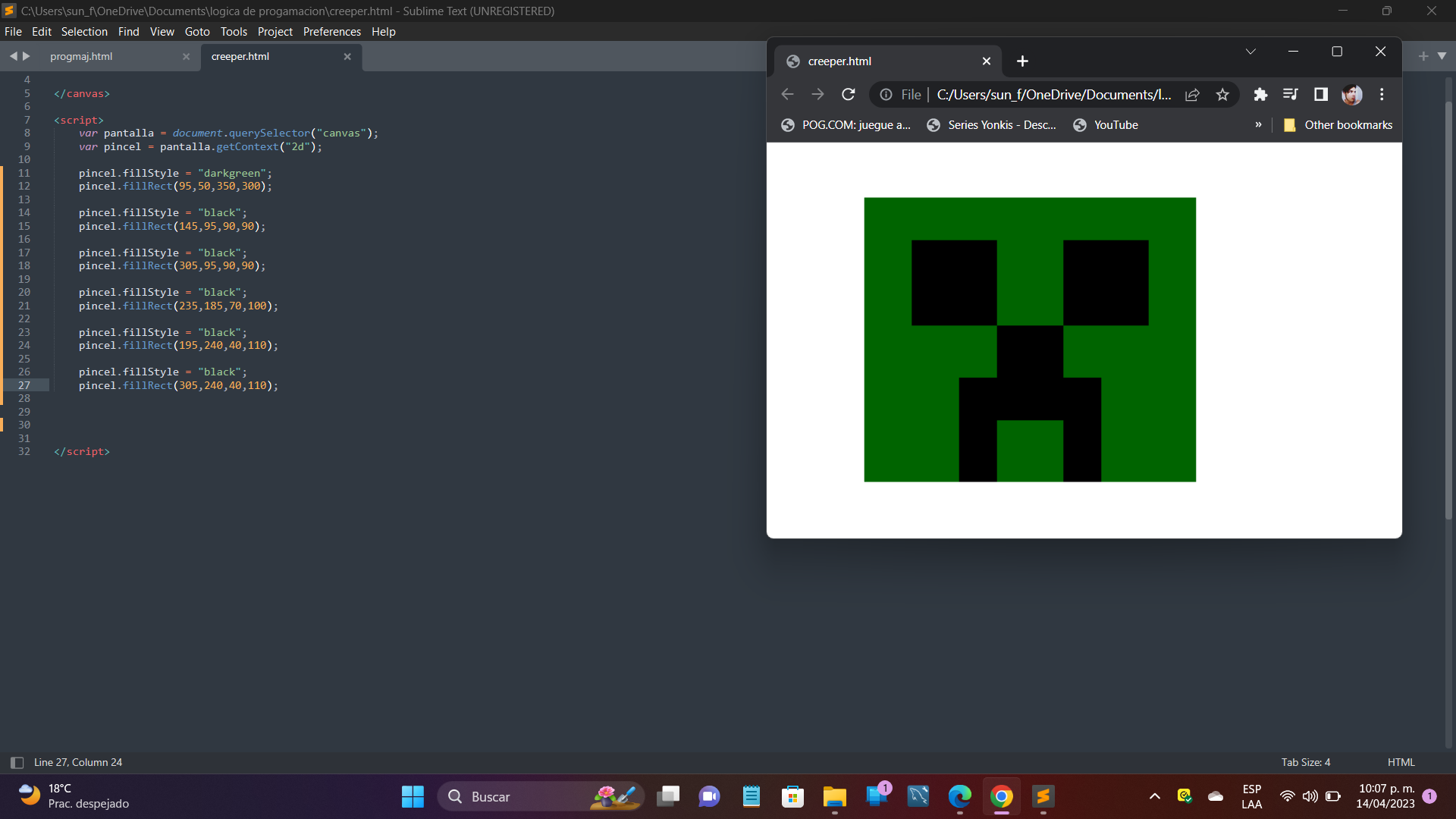Expand the browser bookmarks menu chevron
The width and height of the screenshot is (1456, 819).
click(1259, 124)
